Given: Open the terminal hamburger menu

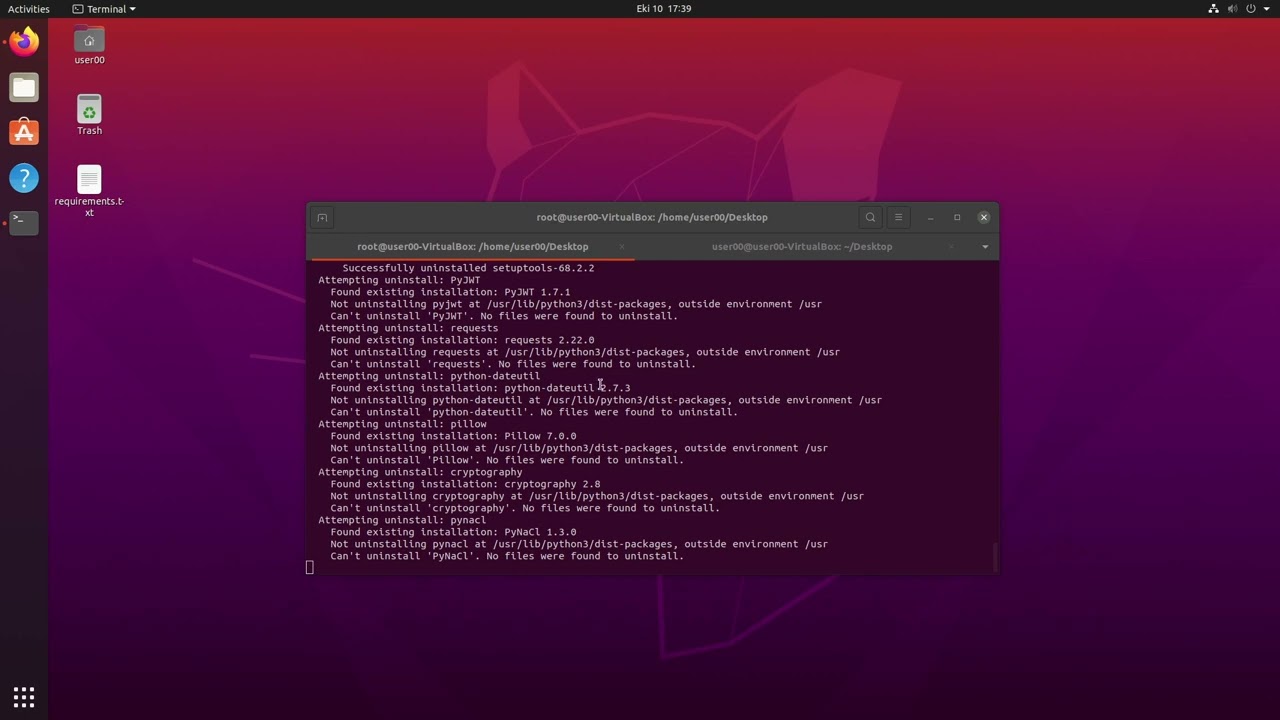Looking at the screenshot, I should (x=898, y=217).
